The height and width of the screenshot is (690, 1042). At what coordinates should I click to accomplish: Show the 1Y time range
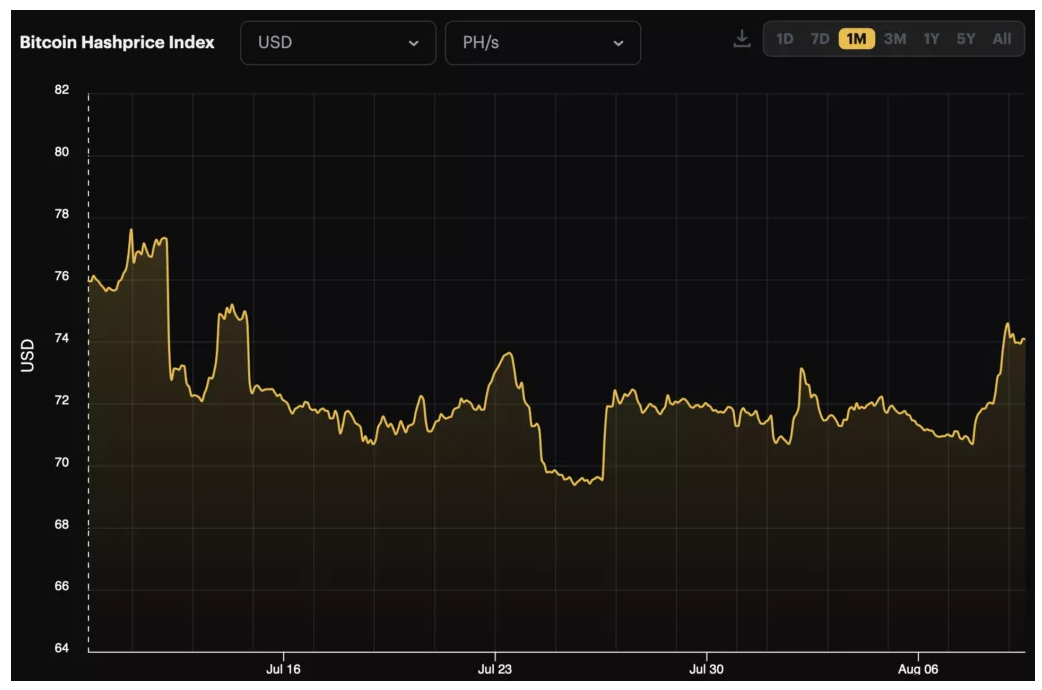tap(931, 39)
